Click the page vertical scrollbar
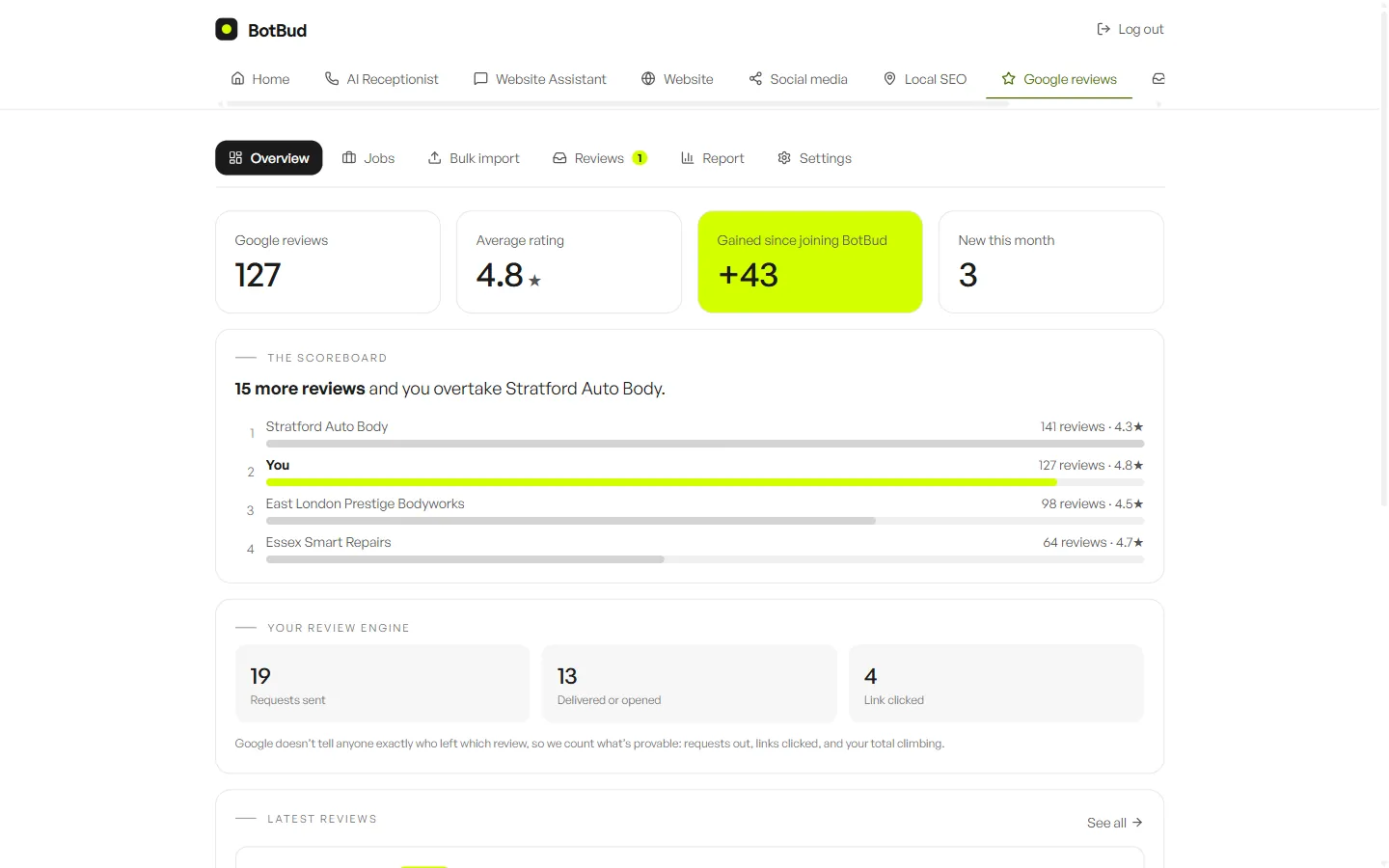 pyautogui.click(x=1384, y=258)
